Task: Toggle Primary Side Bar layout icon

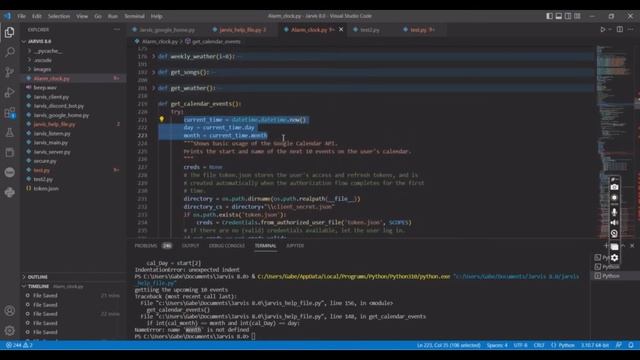Action: point(549,16)
